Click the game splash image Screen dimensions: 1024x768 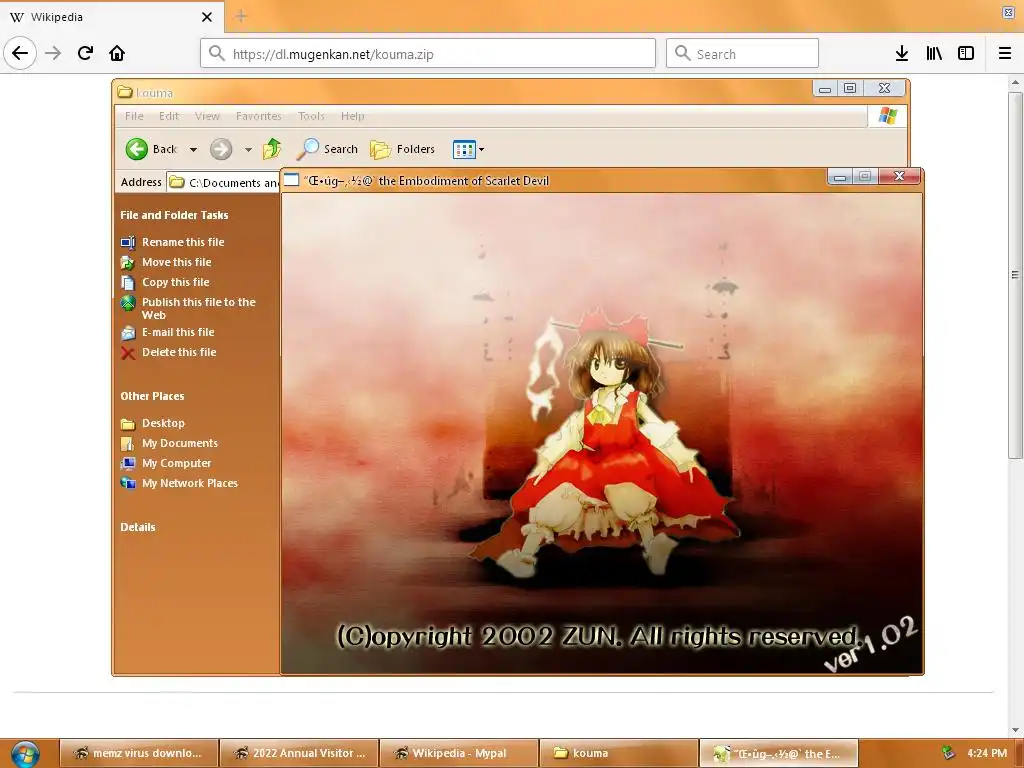(601, 434)
